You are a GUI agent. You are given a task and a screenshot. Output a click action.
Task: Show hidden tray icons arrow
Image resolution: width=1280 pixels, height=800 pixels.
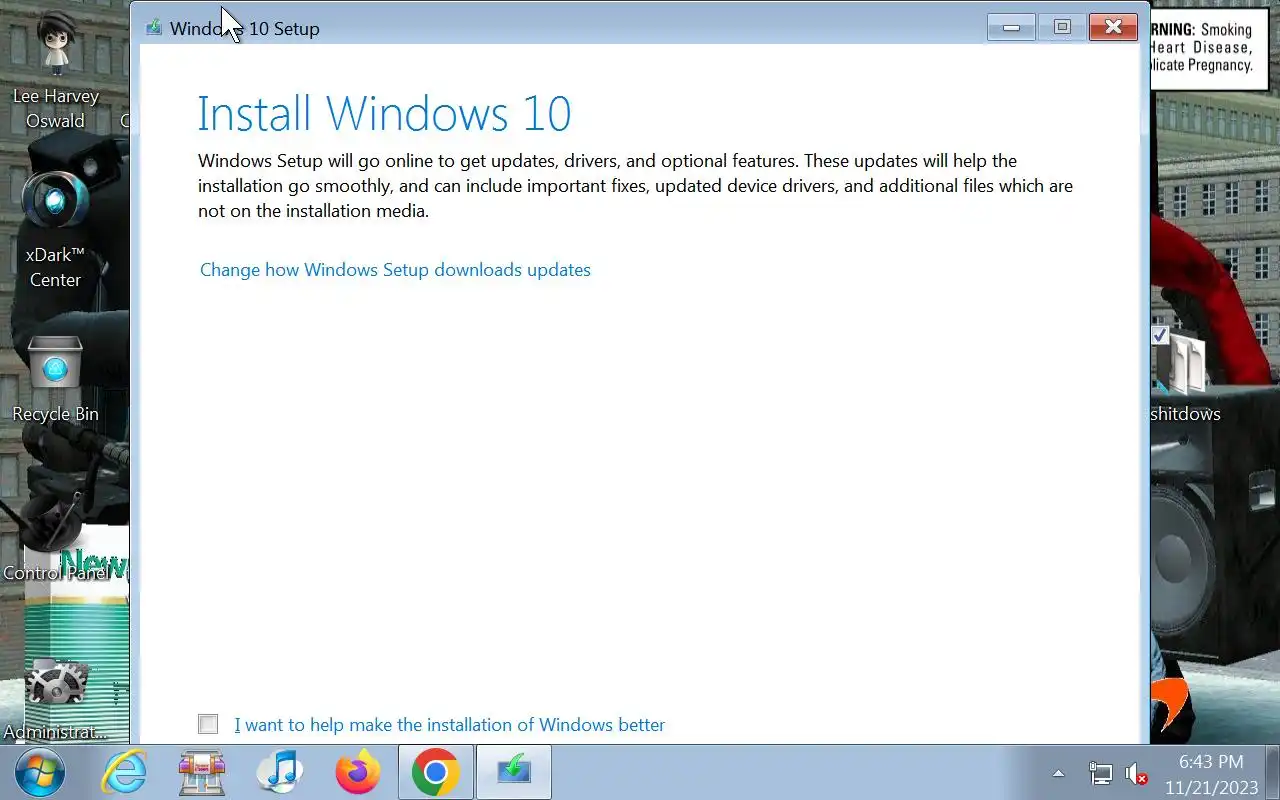(x=1058, y=773)
